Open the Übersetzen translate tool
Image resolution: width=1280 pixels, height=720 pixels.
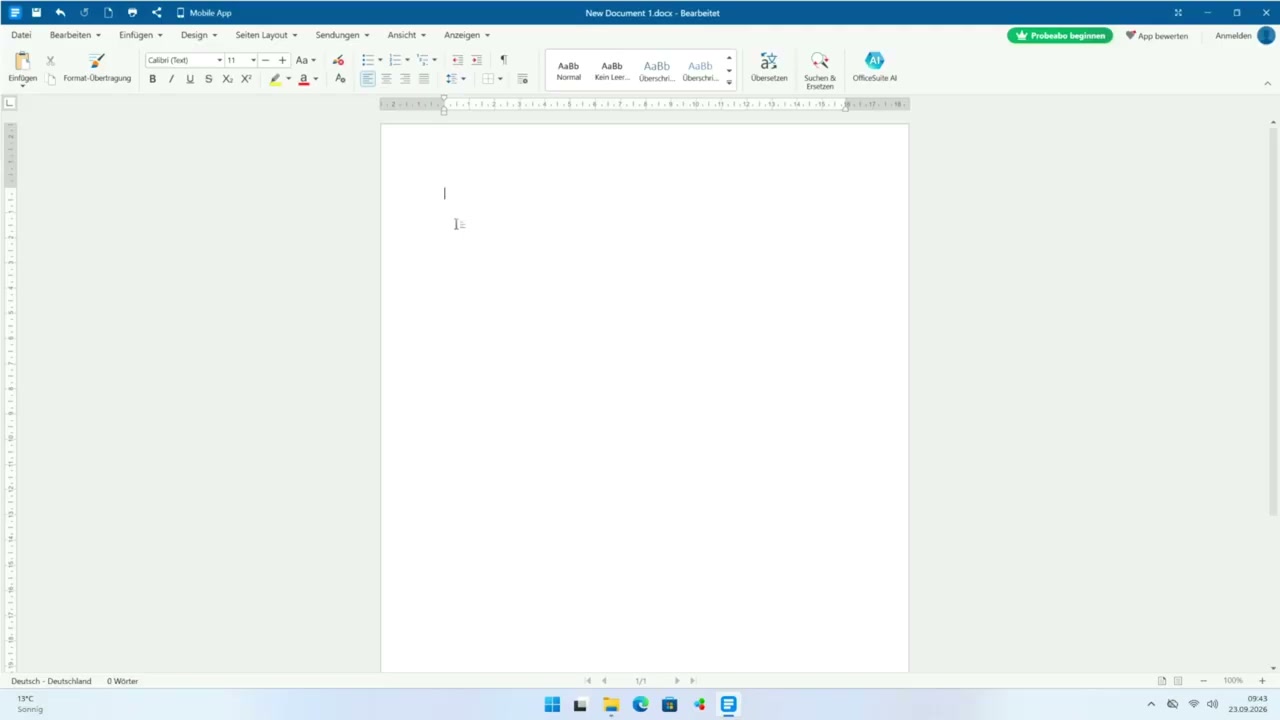[x=769, y=68]
